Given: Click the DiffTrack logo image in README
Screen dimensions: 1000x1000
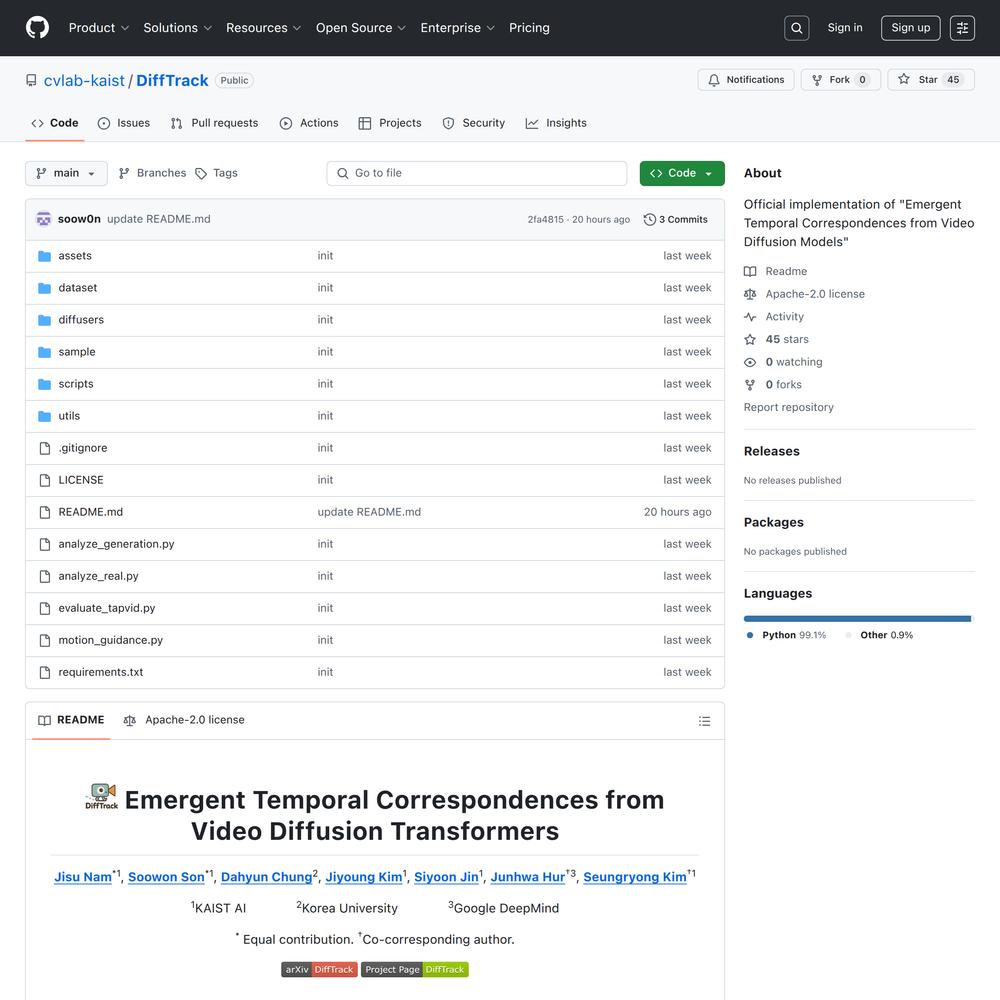Looking at the screenshot, I should point(102,797).
